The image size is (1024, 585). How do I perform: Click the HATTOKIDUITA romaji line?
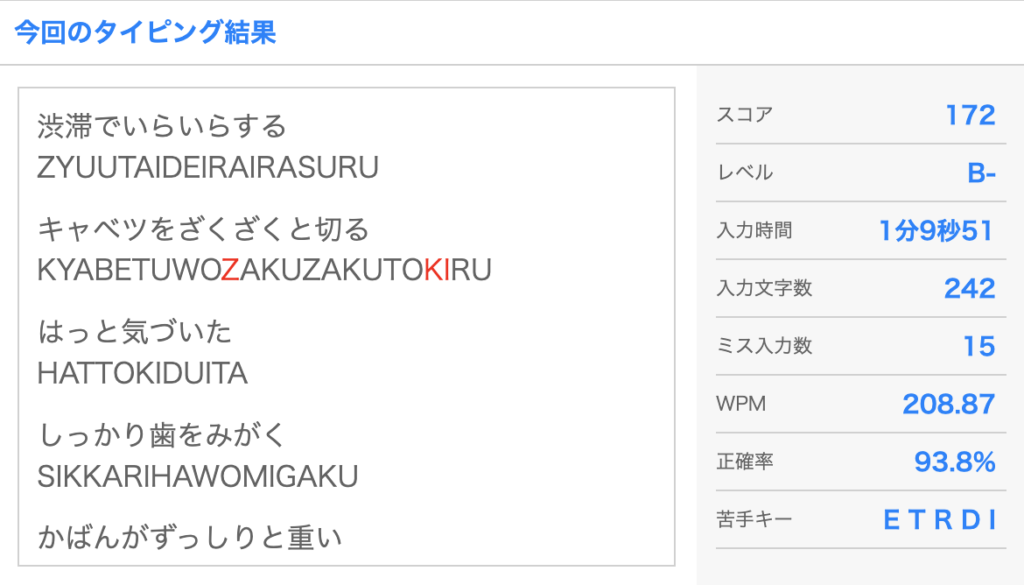[x=142, y=373]
